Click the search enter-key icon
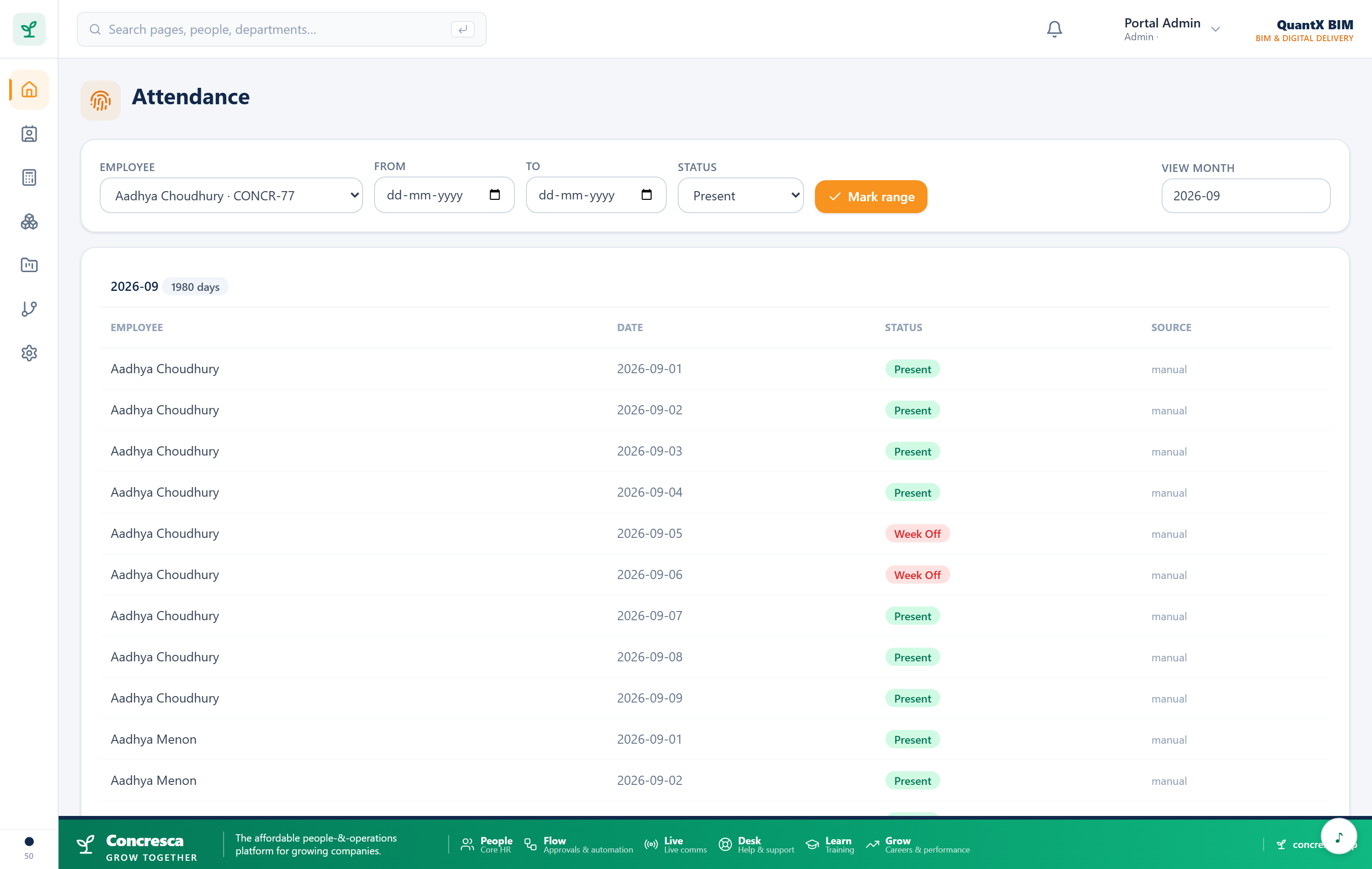This screenshot has height=869, width=1372. coord(462,29)
